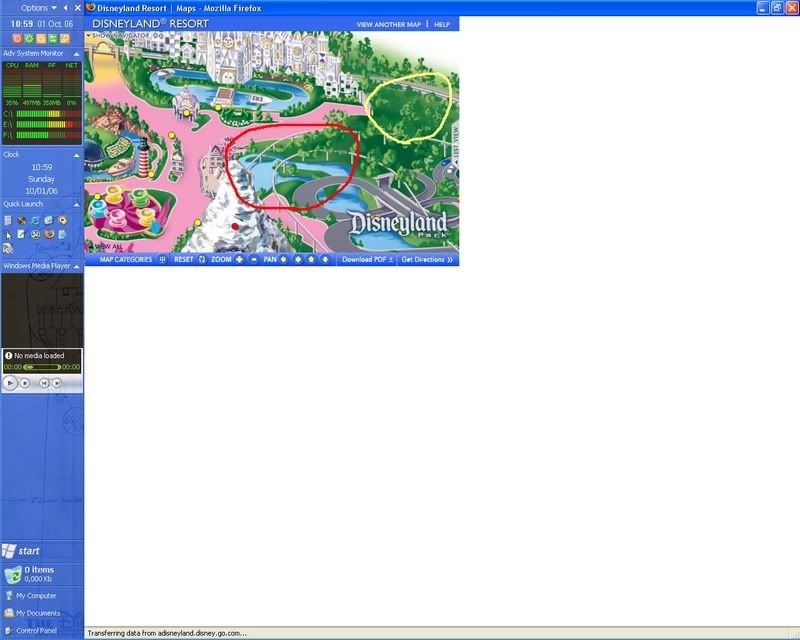Open the Windows start menu
This screenshot has width=800, height=640.
point(21,551)
